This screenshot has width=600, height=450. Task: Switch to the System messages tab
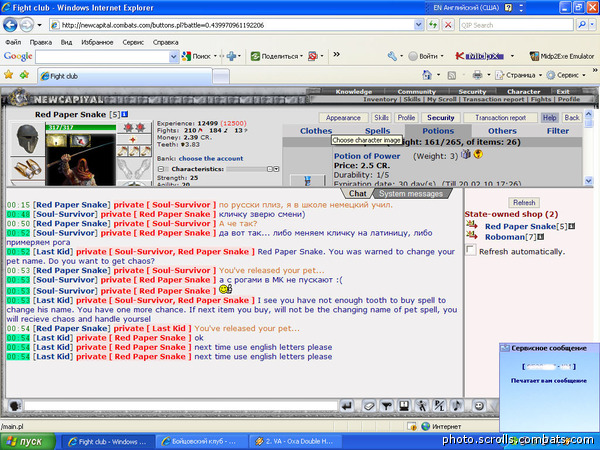411,194
